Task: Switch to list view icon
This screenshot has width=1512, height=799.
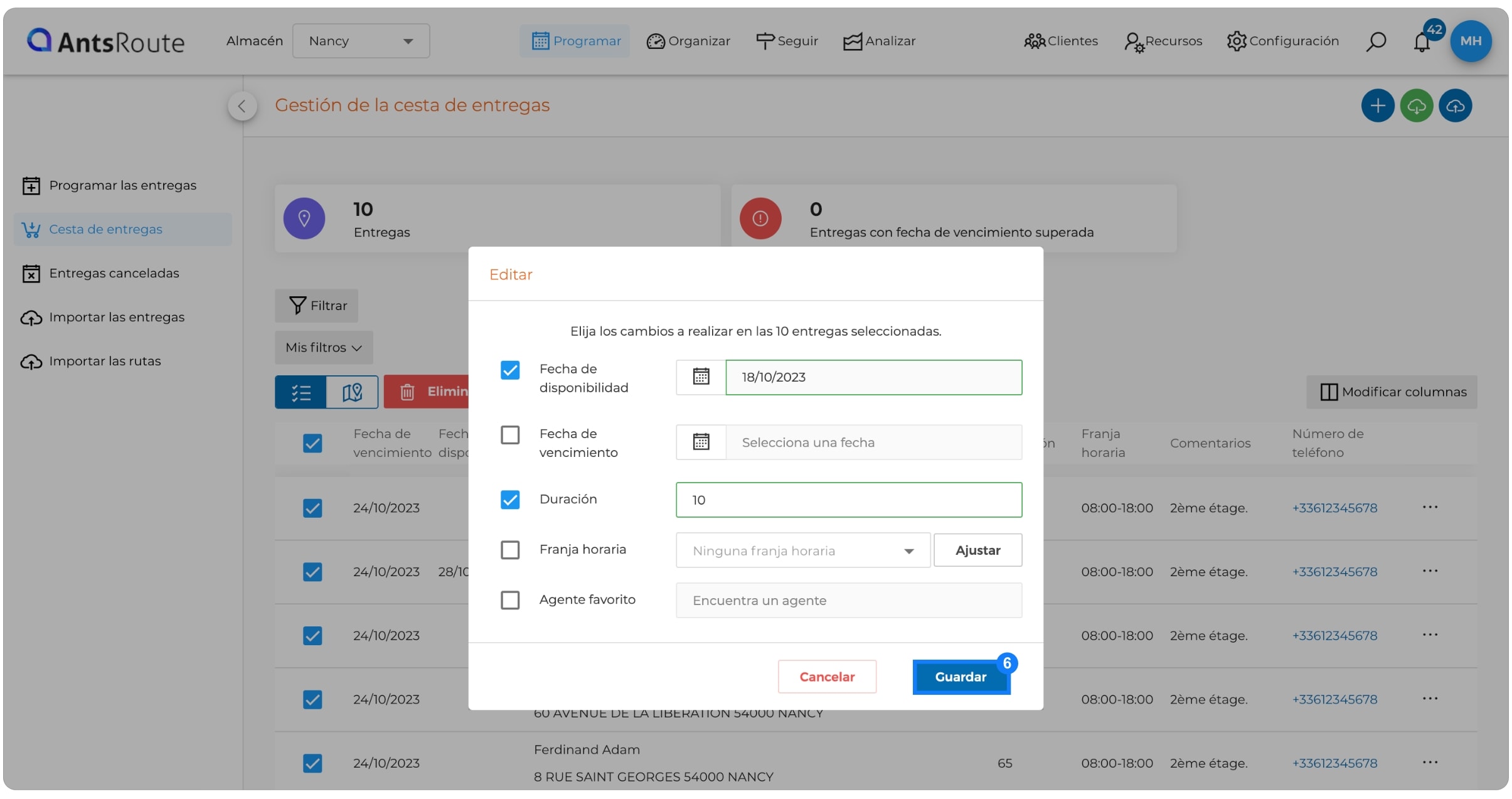Action: tap(301, 392)
